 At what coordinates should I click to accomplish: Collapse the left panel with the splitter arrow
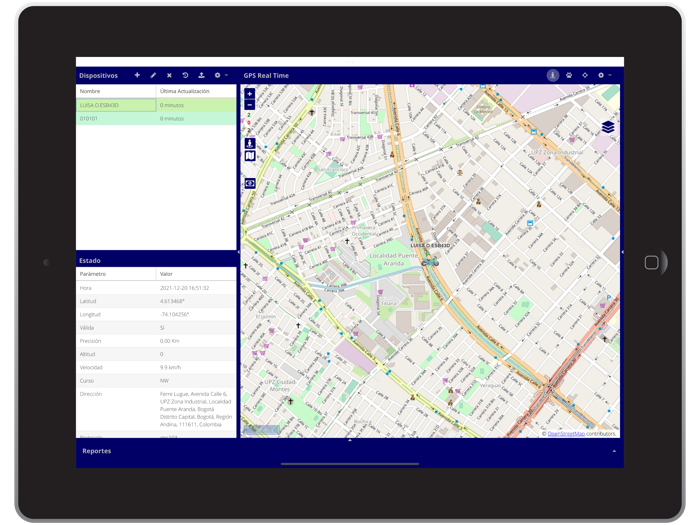[238, 252]
